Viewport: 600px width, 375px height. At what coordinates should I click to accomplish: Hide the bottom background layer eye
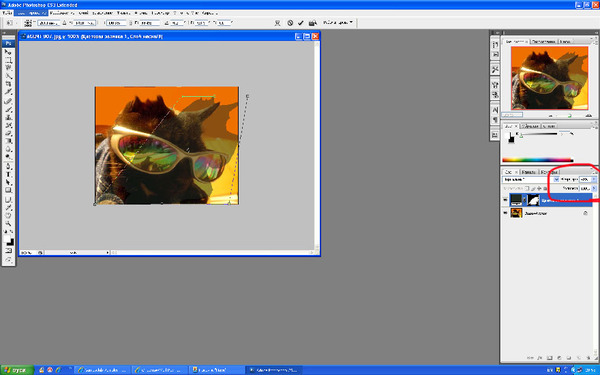(x=505, y=213)
